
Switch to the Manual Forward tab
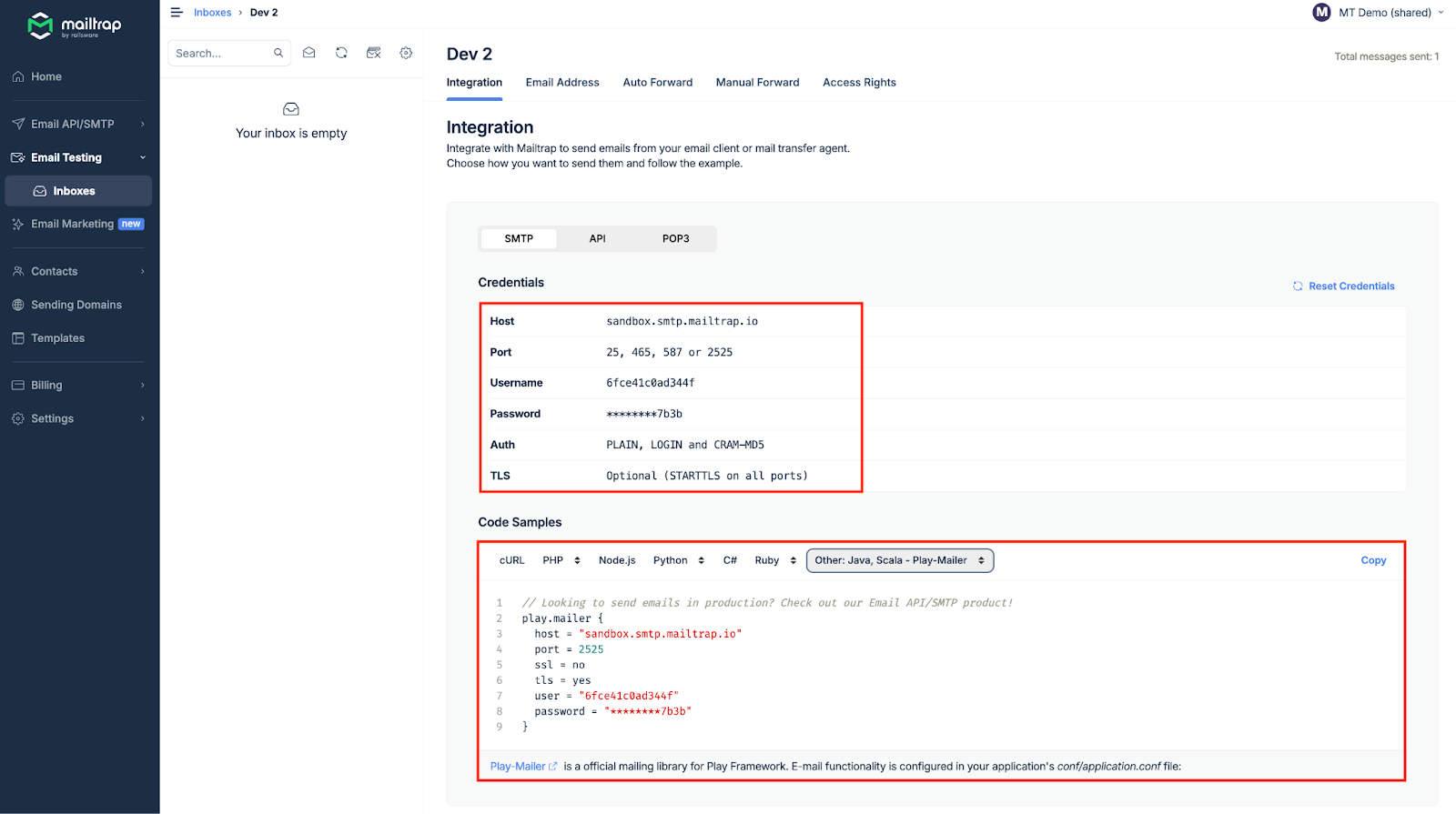coord(757,83)
